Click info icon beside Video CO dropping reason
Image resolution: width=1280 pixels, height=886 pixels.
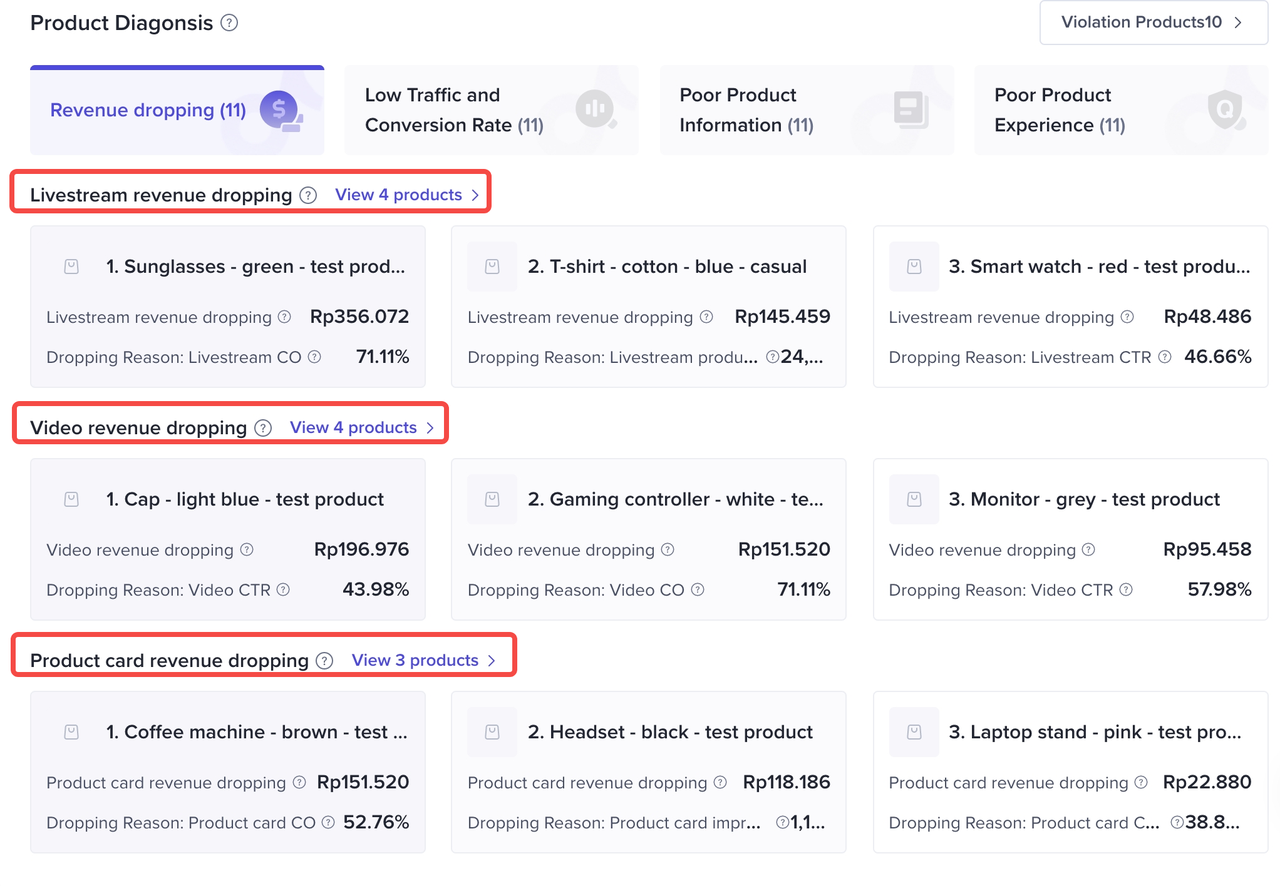click(x=697, y=590)
